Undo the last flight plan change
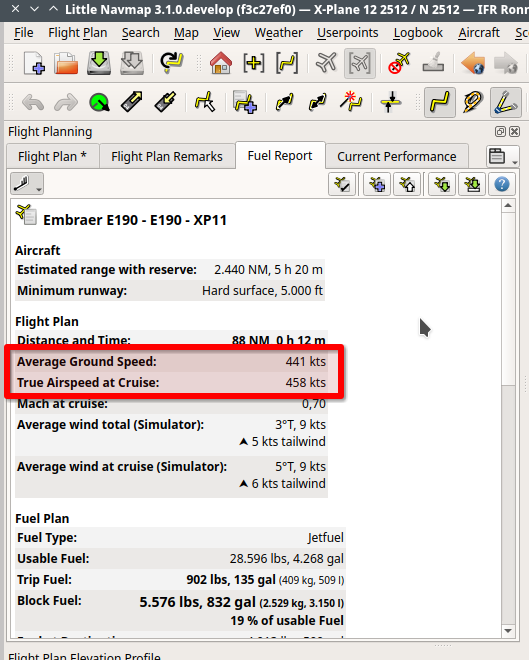The image size is (529, 660). pos(33,102)
